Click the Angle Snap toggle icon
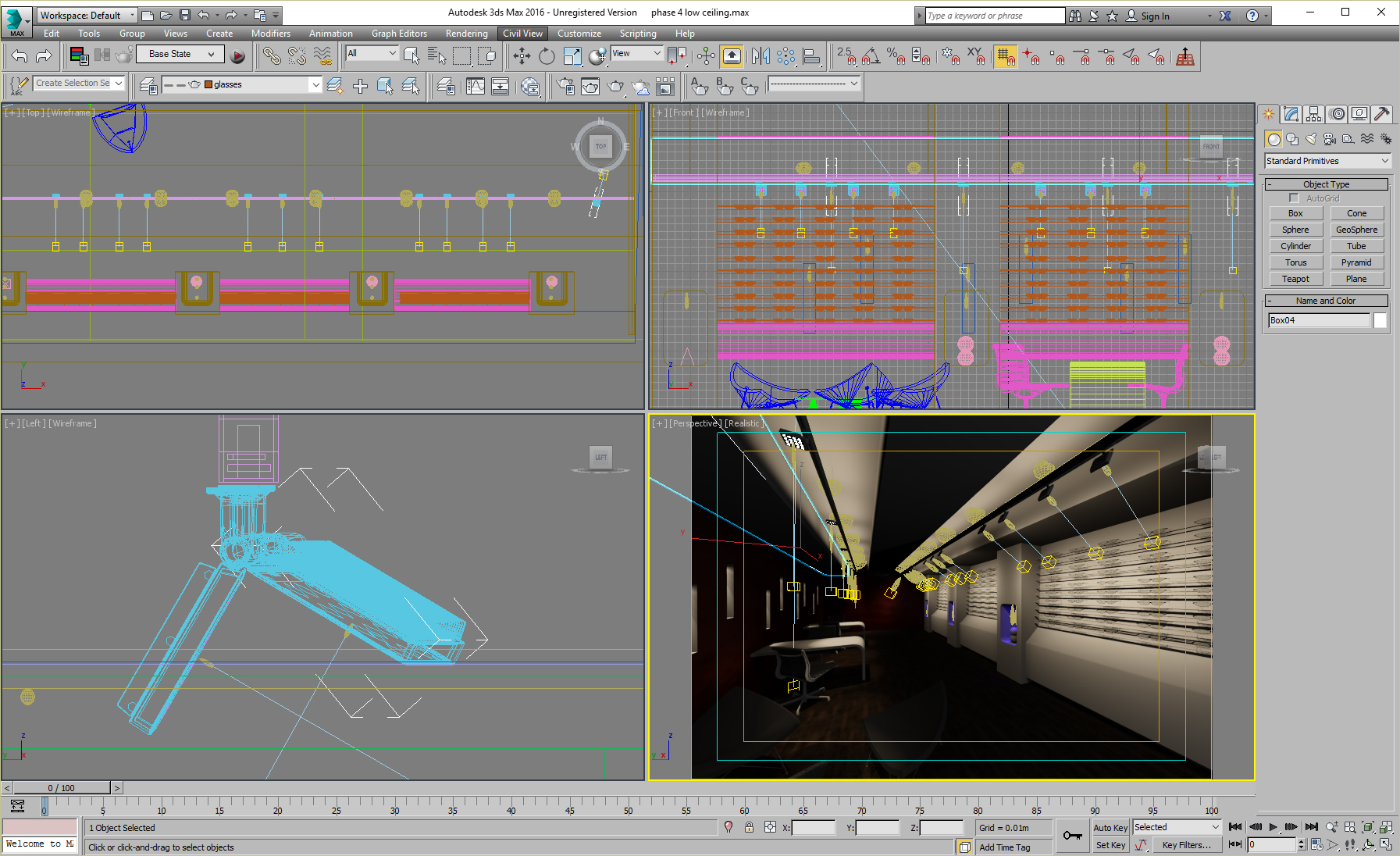The width and height of the screenshot is (1400, 856). click(x=871, y=55)
